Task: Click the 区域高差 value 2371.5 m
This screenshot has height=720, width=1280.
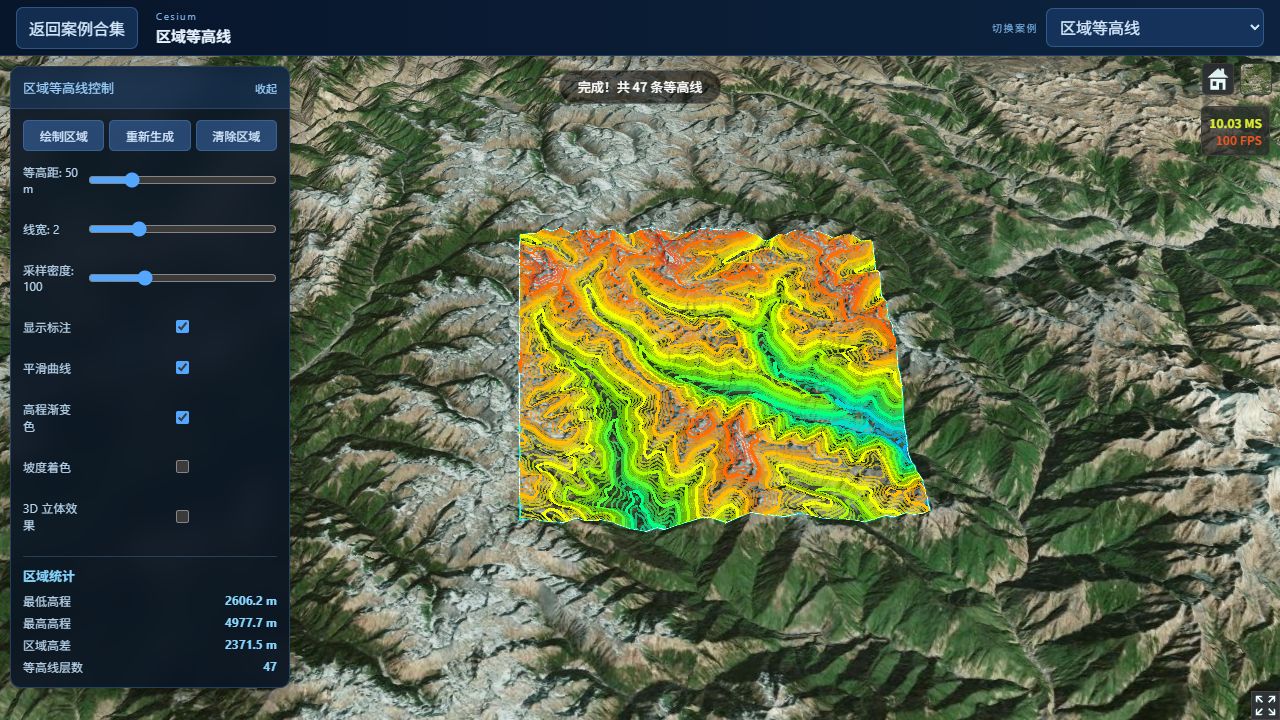Action: tap(250, 645)
